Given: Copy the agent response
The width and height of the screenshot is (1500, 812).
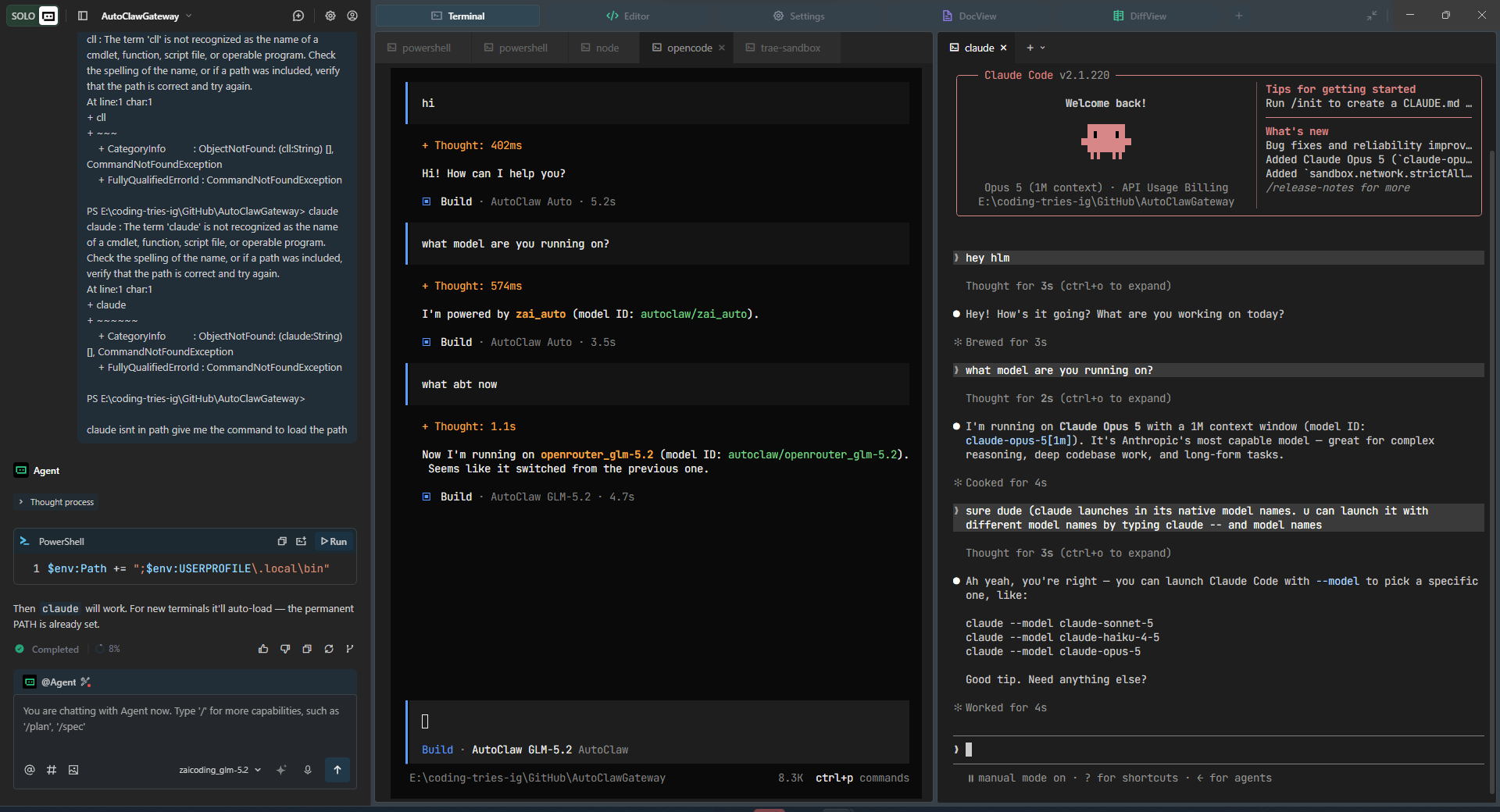Looking at the screenshot, I should click(307, 649).
